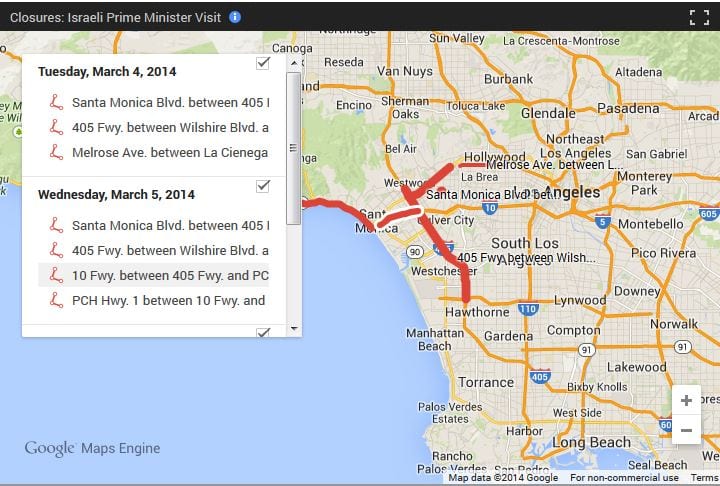Select Melrose Ave. between La Cienega entry
Image resolution: width=720 pixels, height=486 pixels.
point(153,152)
